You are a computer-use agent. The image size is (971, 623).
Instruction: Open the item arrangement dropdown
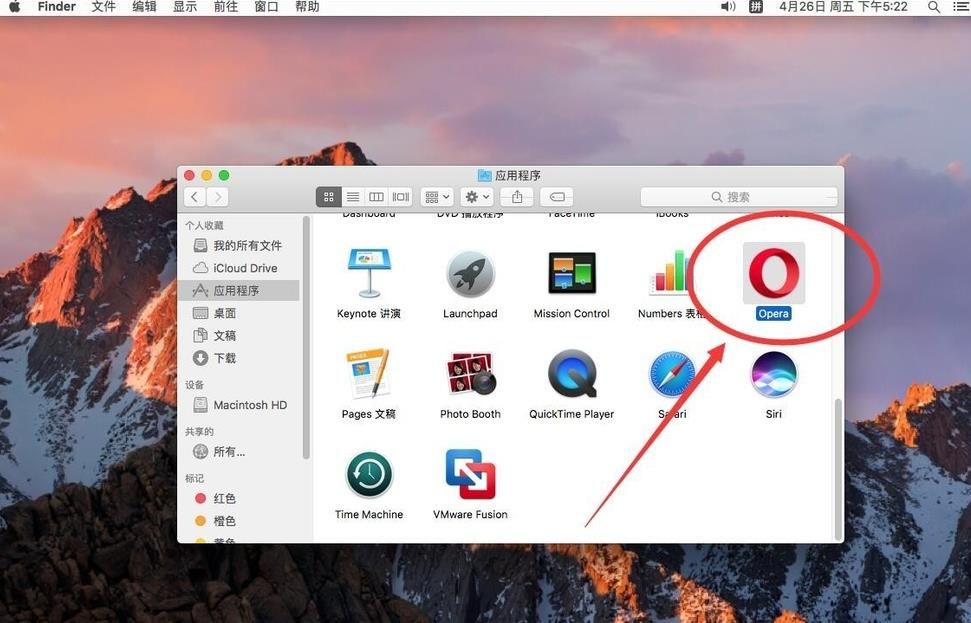437,197
